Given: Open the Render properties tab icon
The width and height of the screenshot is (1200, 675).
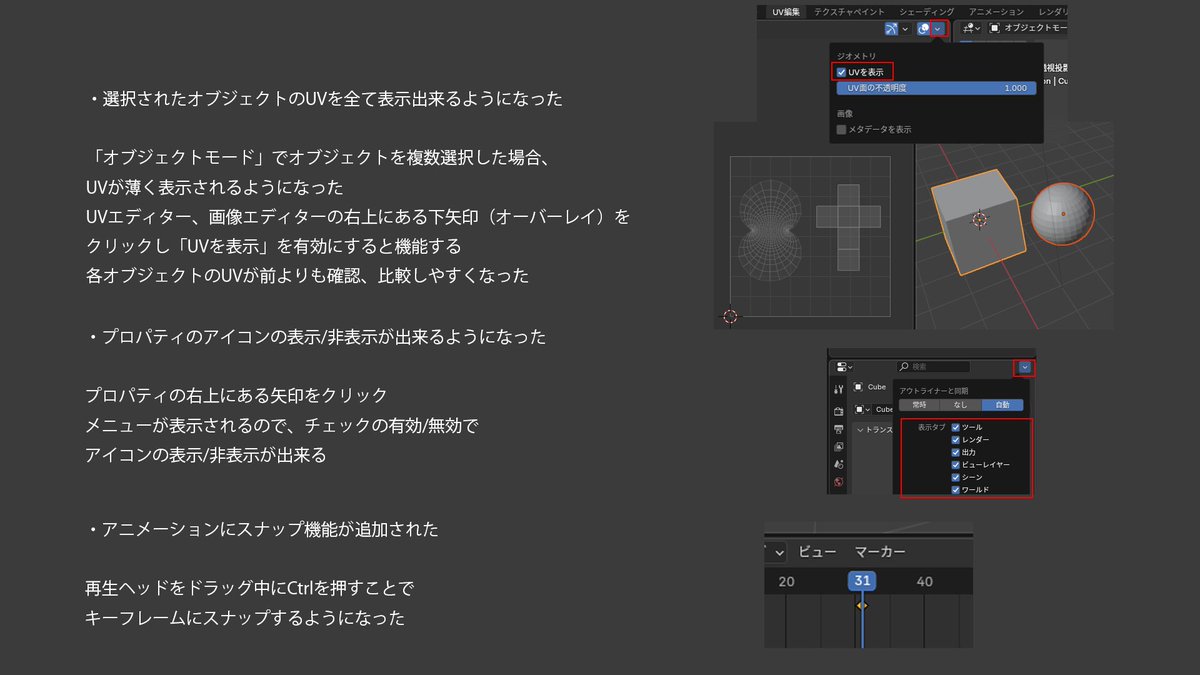Looking at the screenshot, I should 838,411.
